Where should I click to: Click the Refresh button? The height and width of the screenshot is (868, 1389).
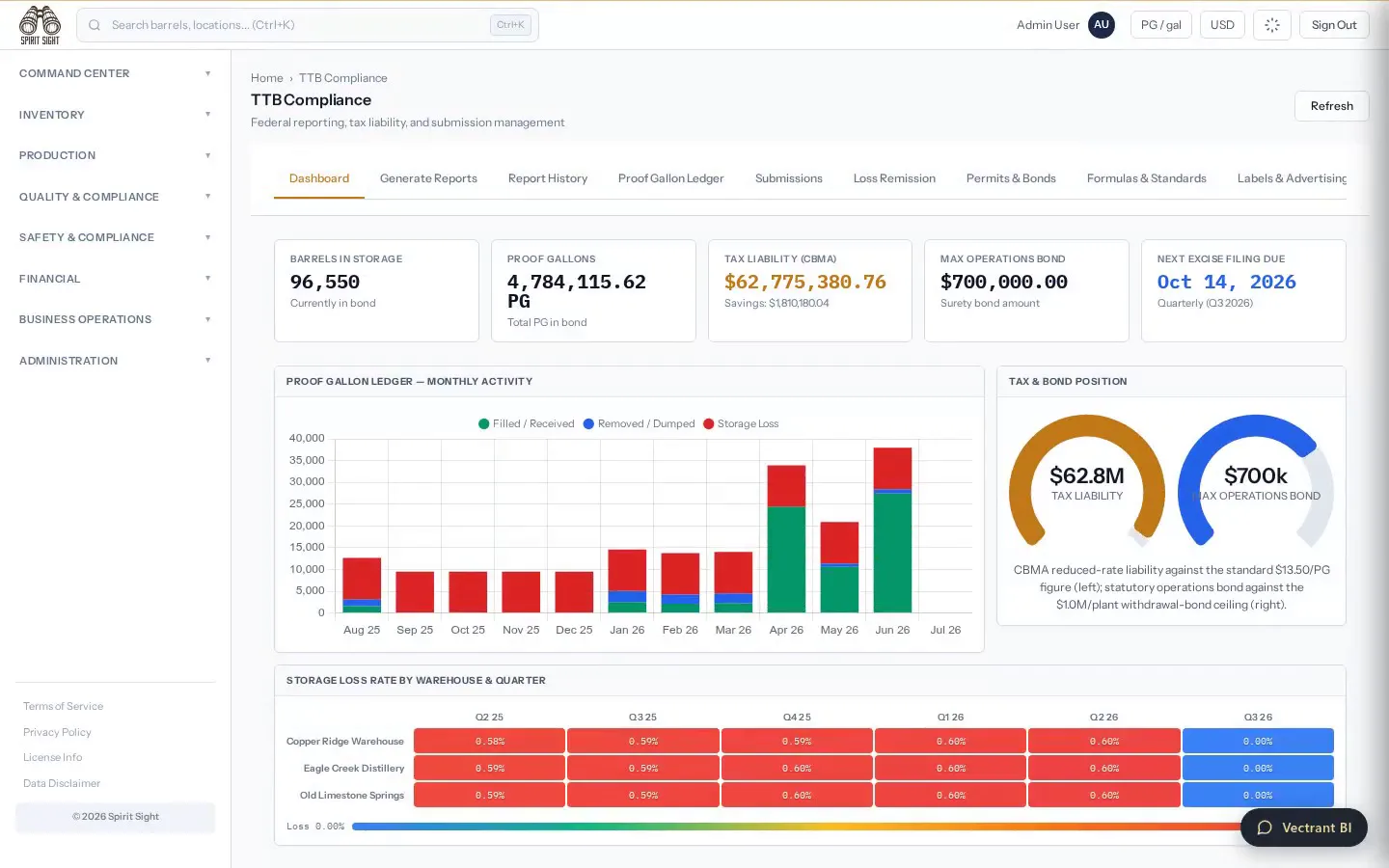(x=1331, y=106)
